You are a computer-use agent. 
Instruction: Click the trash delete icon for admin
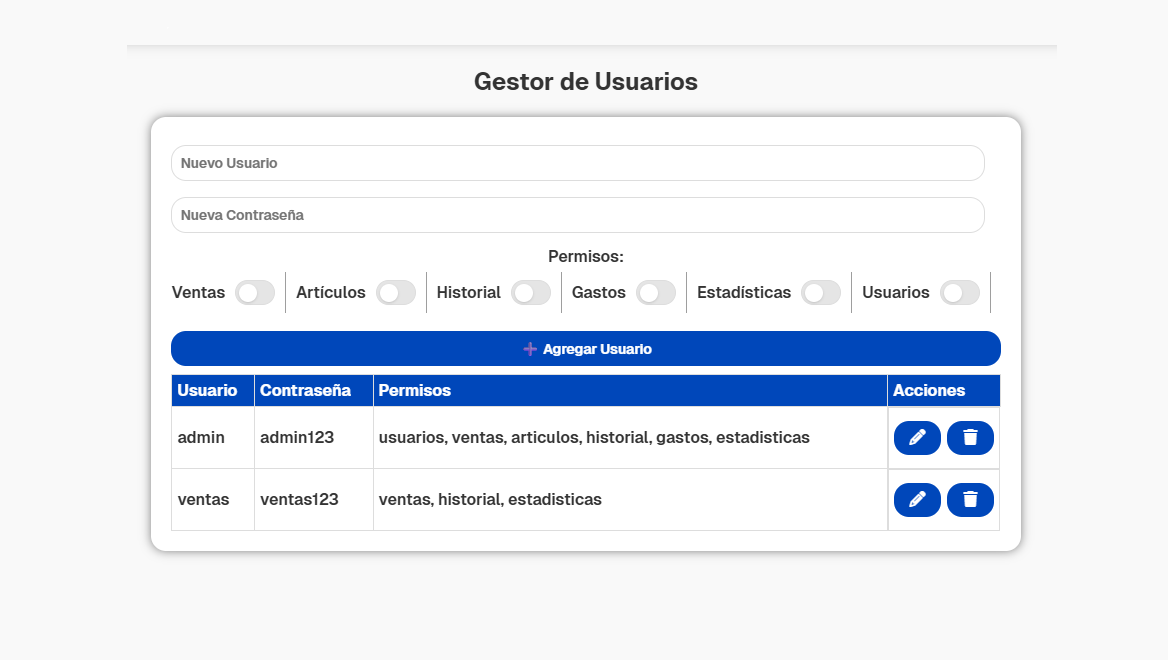(970, 437)
